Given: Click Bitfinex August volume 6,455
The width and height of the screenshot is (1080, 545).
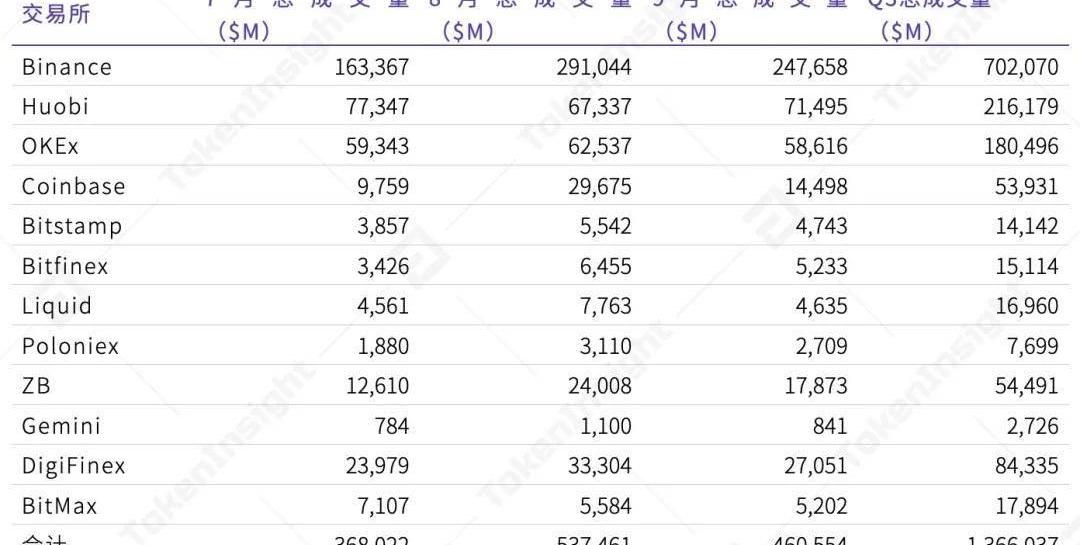Looking at the screenshot, I should 605,266.
